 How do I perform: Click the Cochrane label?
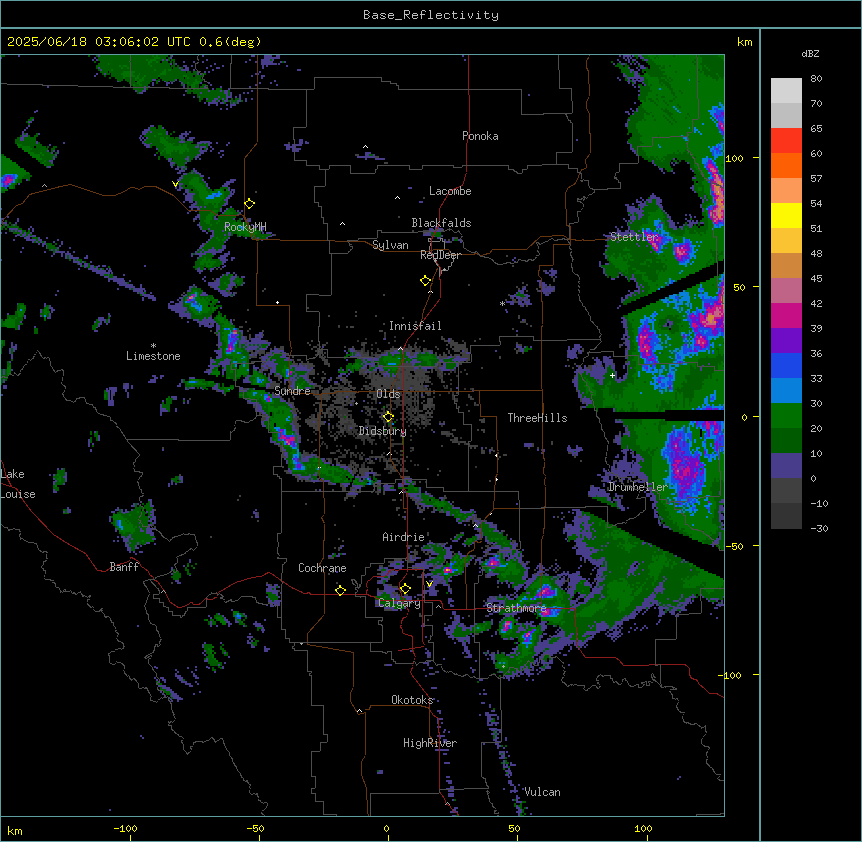pyautogui.click(x=322, y=568)
